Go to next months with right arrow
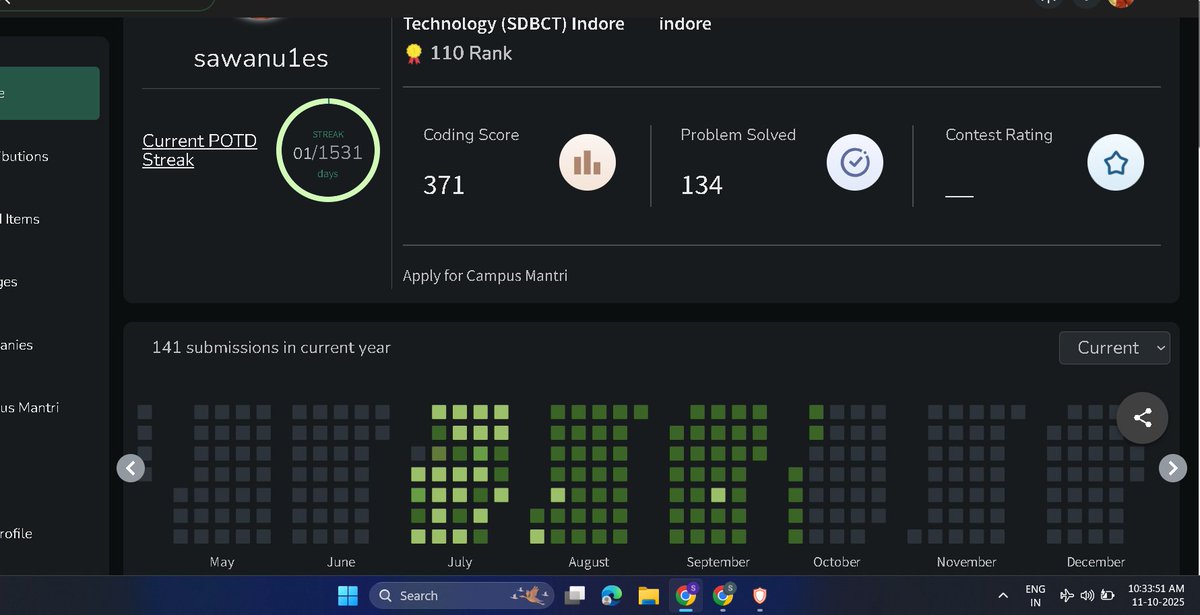 [x=1172, y=467]
